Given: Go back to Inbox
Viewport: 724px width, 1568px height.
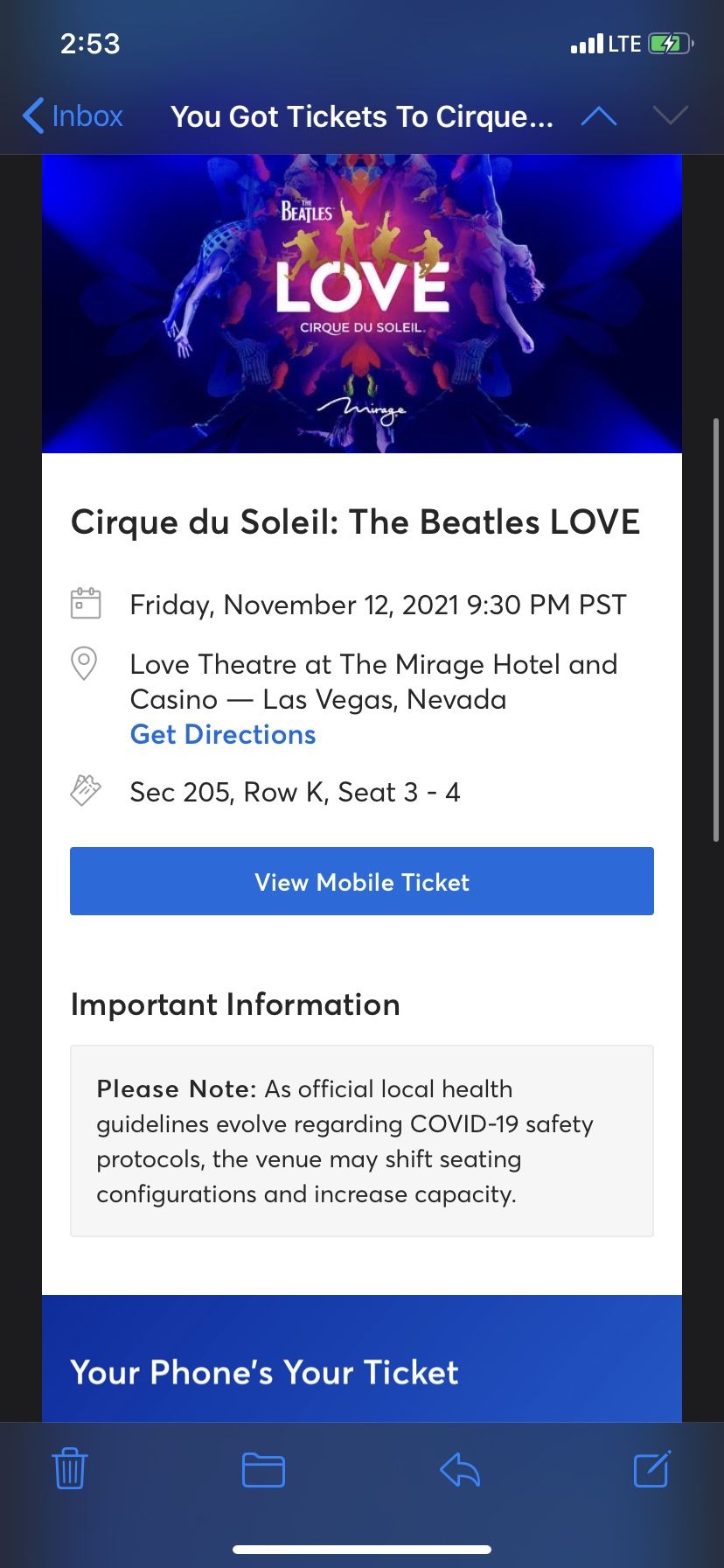Looking at the screenshot, I should (x=73, y=115).
